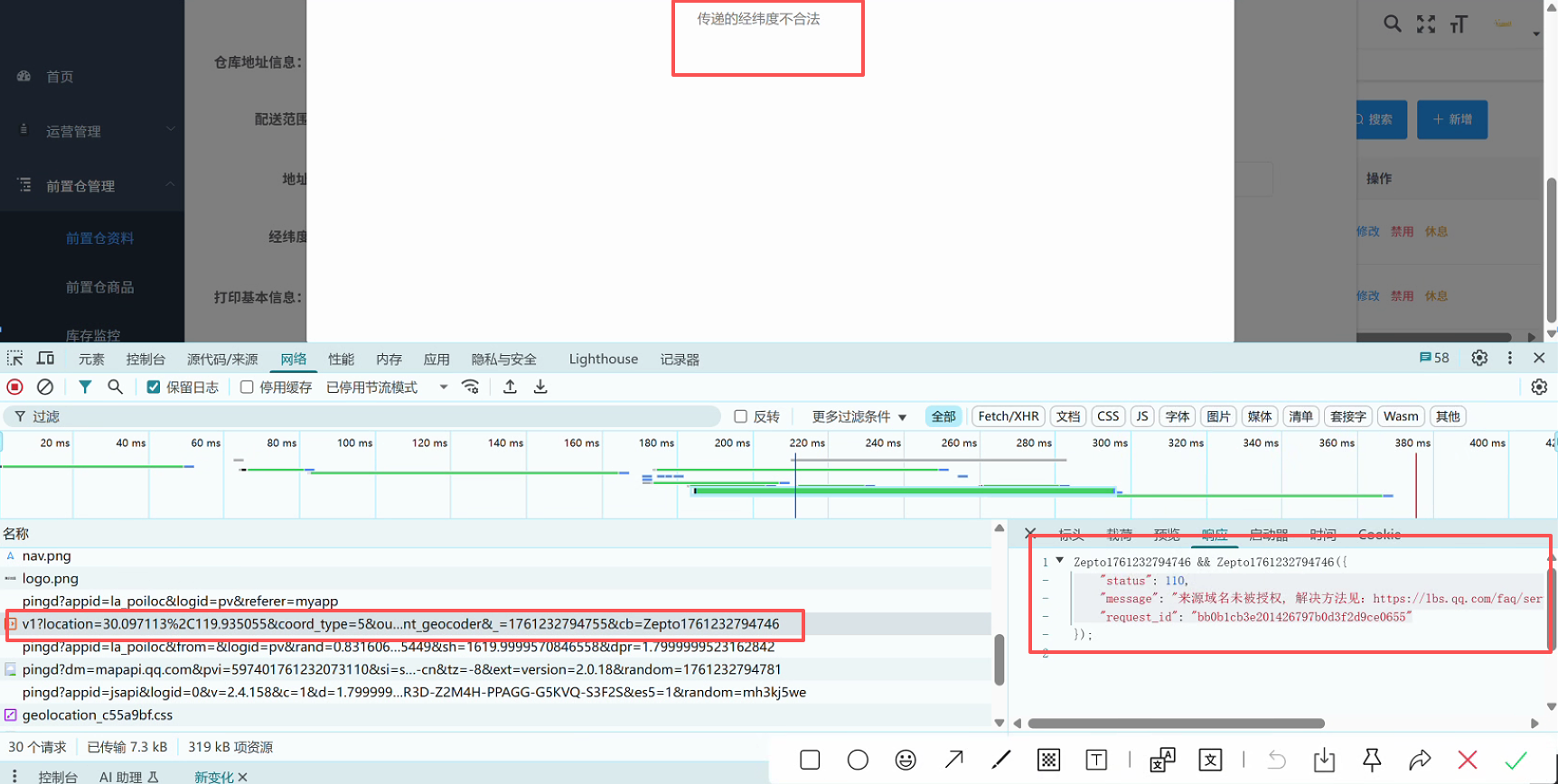Open the Lighthouse tab
Viewport: 1558px width, 784px height.
click(603, 359)
